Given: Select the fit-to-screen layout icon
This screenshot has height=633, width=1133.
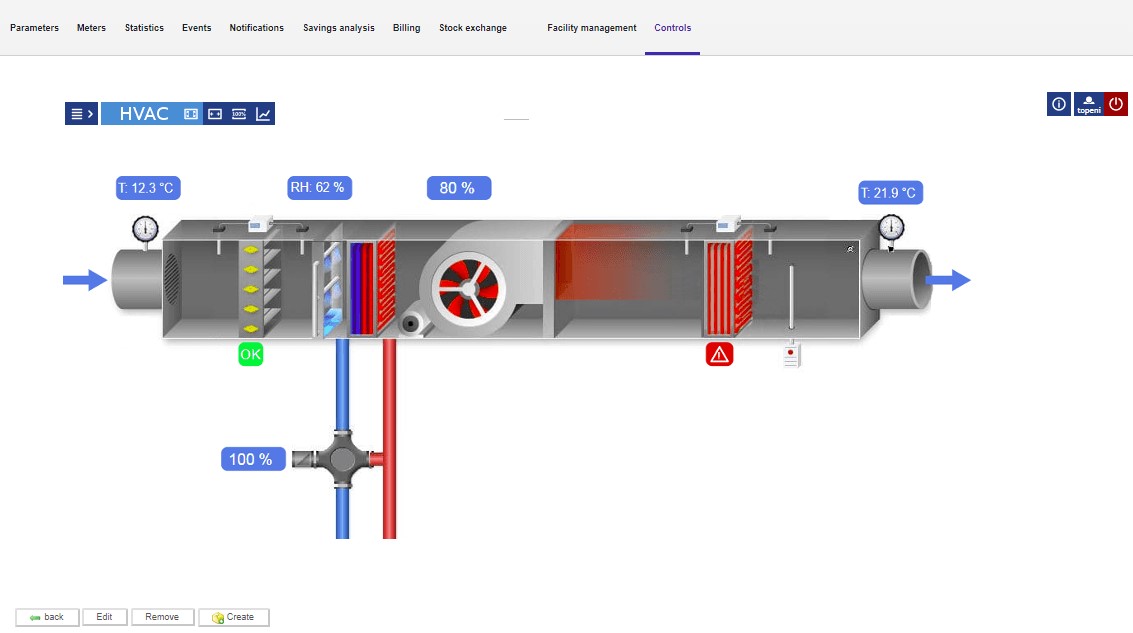Looking at the screenshot, I should pyautogui.click(x=191, y=114).
